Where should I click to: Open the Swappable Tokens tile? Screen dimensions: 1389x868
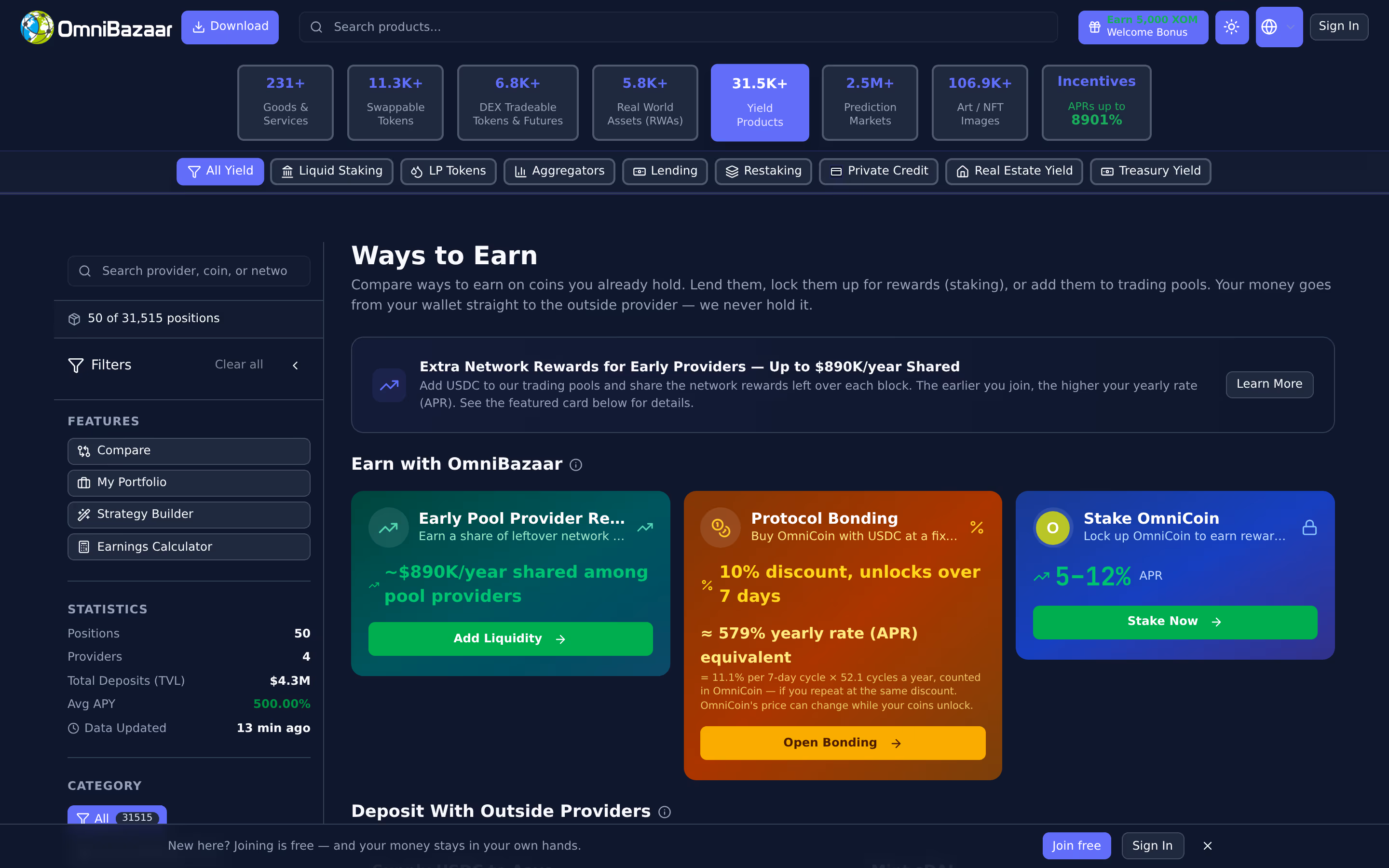(x=395, y=102)
